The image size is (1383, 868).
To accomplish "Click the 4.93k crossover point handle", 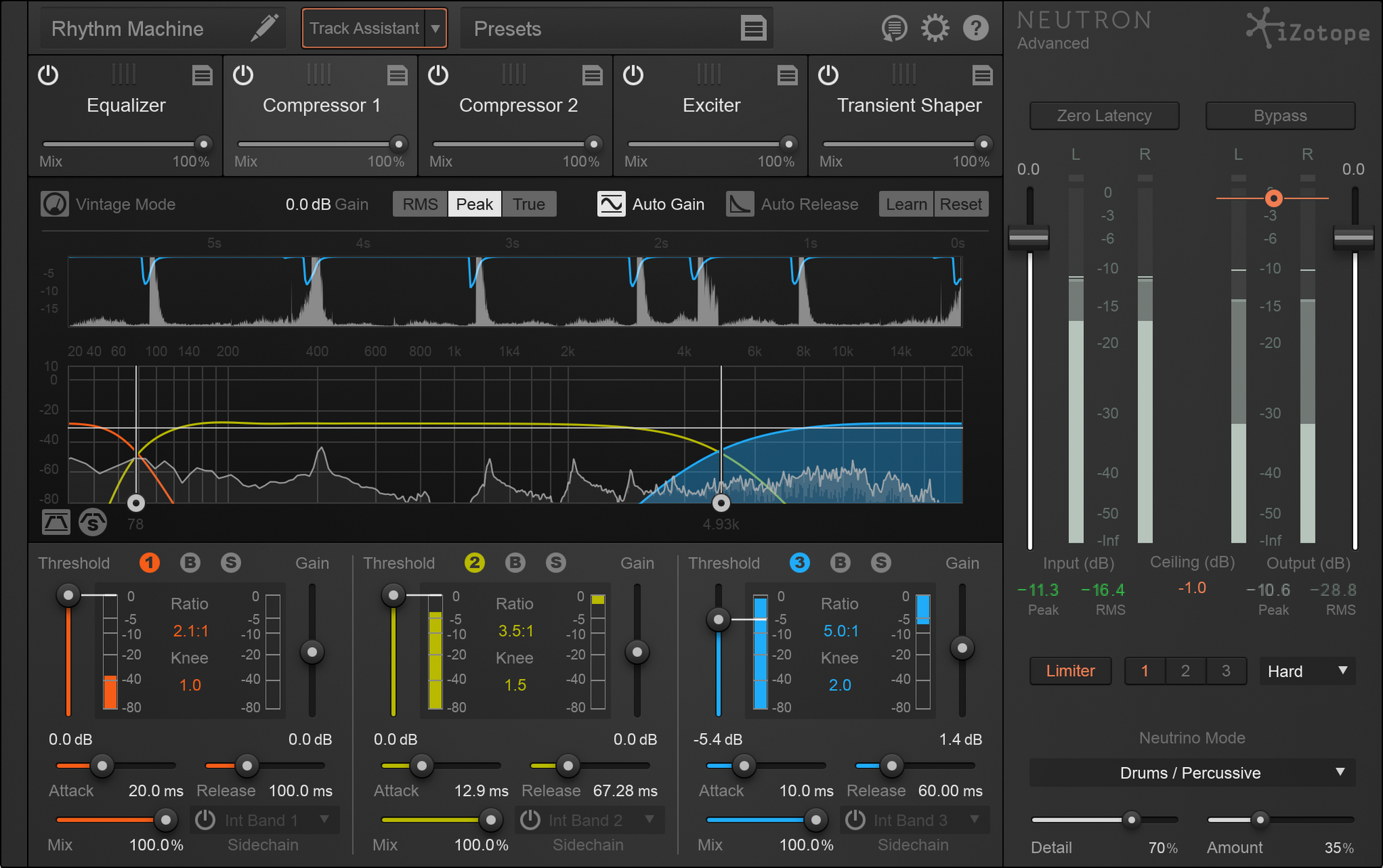I will click(x=721, y=503).
